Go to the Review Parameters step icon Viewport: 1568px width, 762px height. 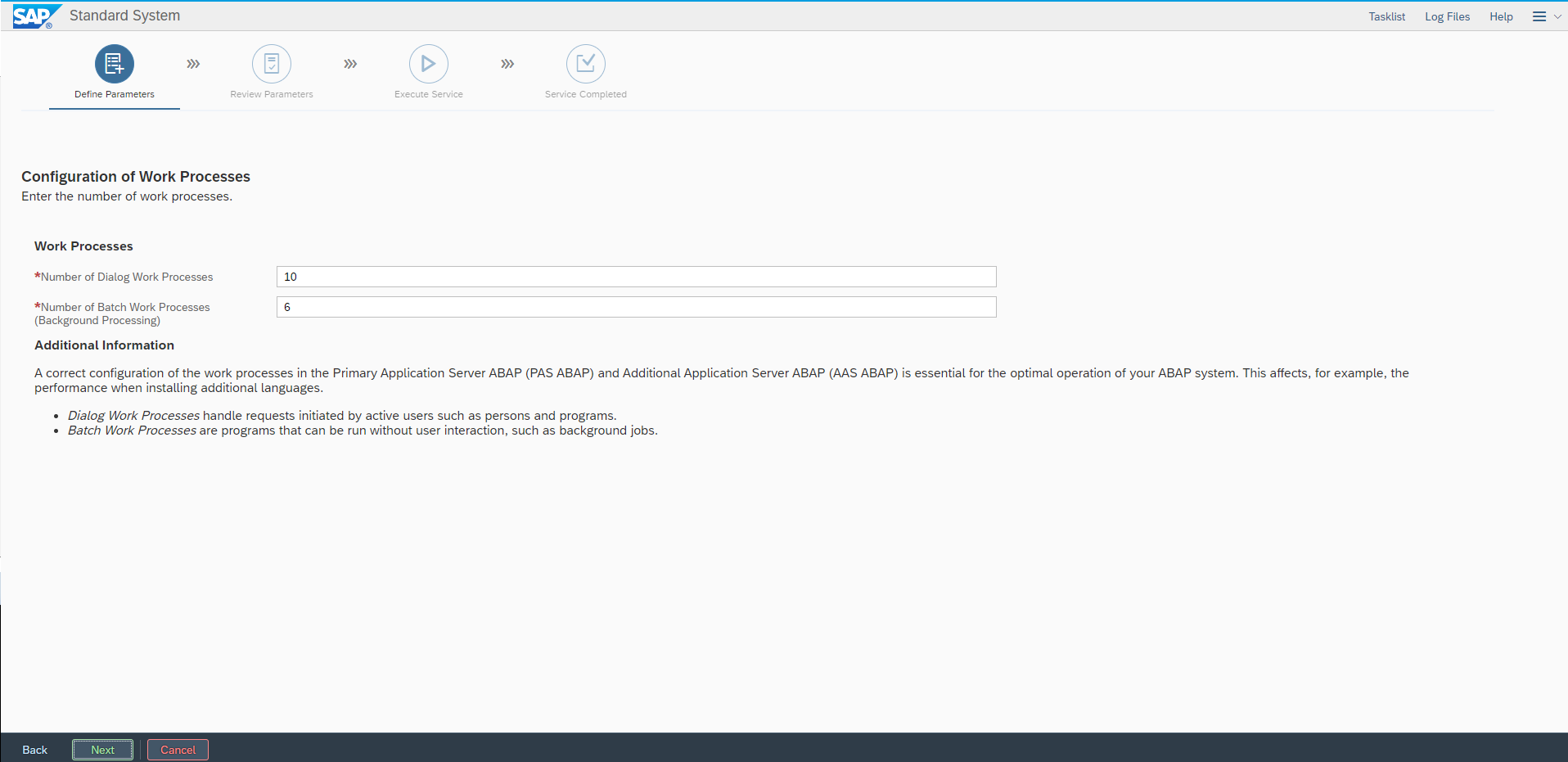[272, 64]
